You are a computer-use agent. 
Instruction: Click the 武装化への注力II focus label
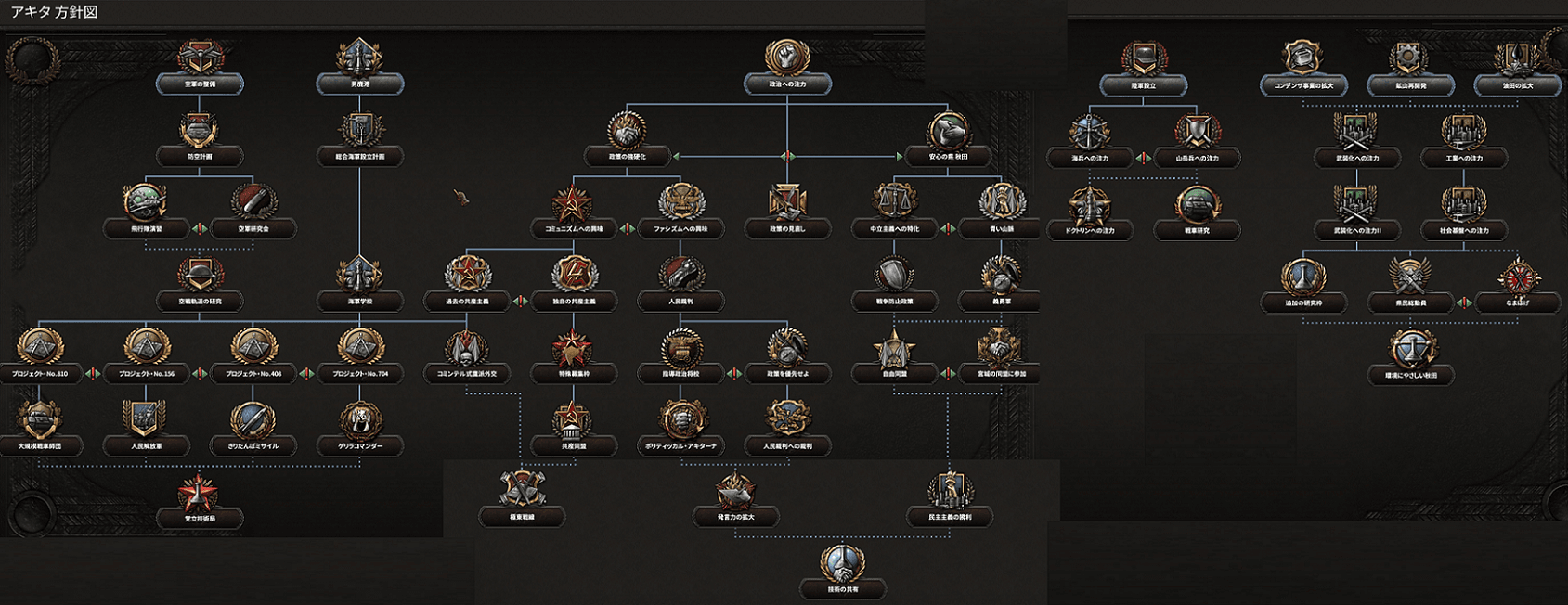(1355, 230)
